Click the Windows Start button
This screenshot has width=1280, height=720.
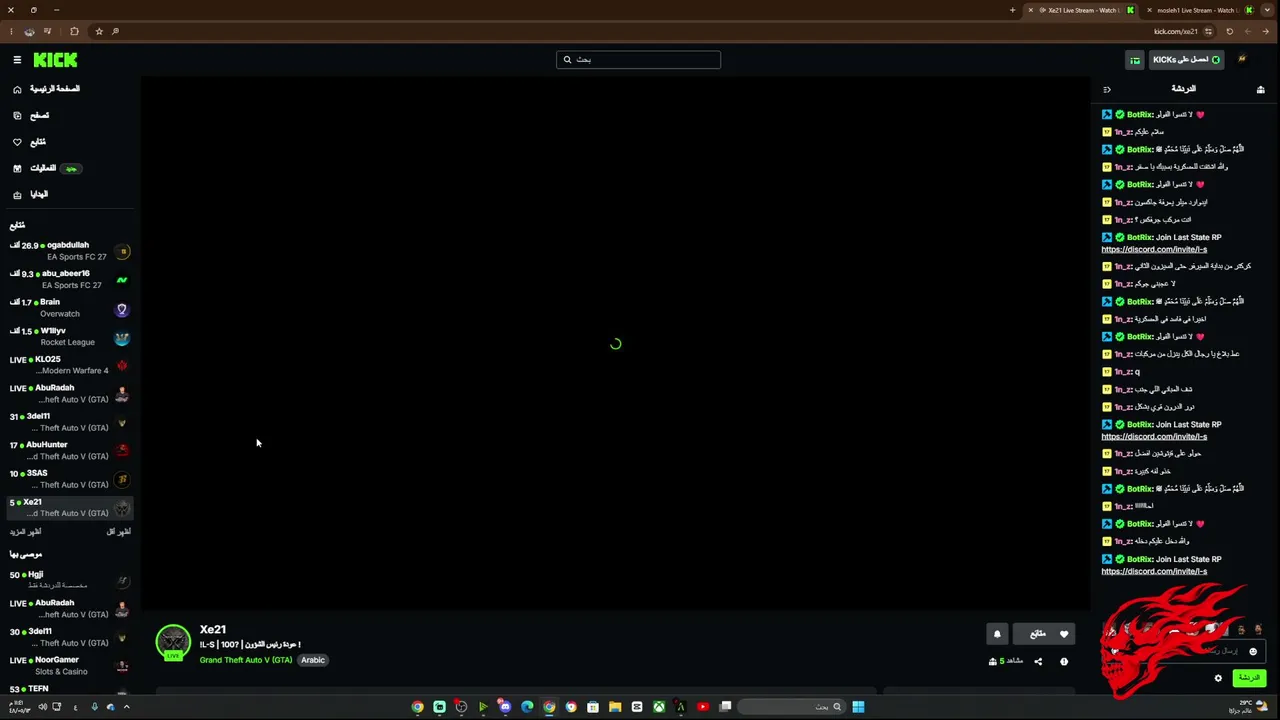coord(858,707)
